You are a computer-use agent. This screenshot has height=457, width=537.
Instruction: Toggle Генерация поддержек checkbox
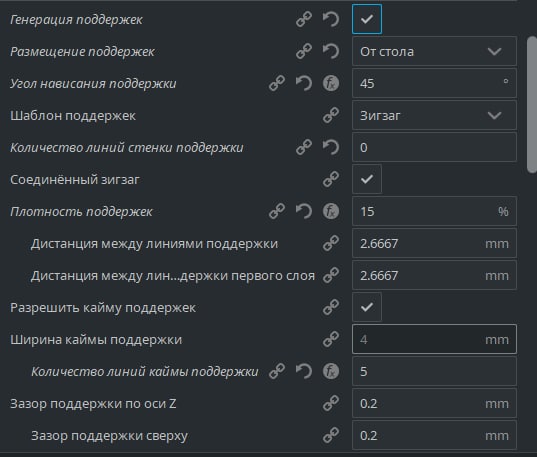click(x=367, y=19)
